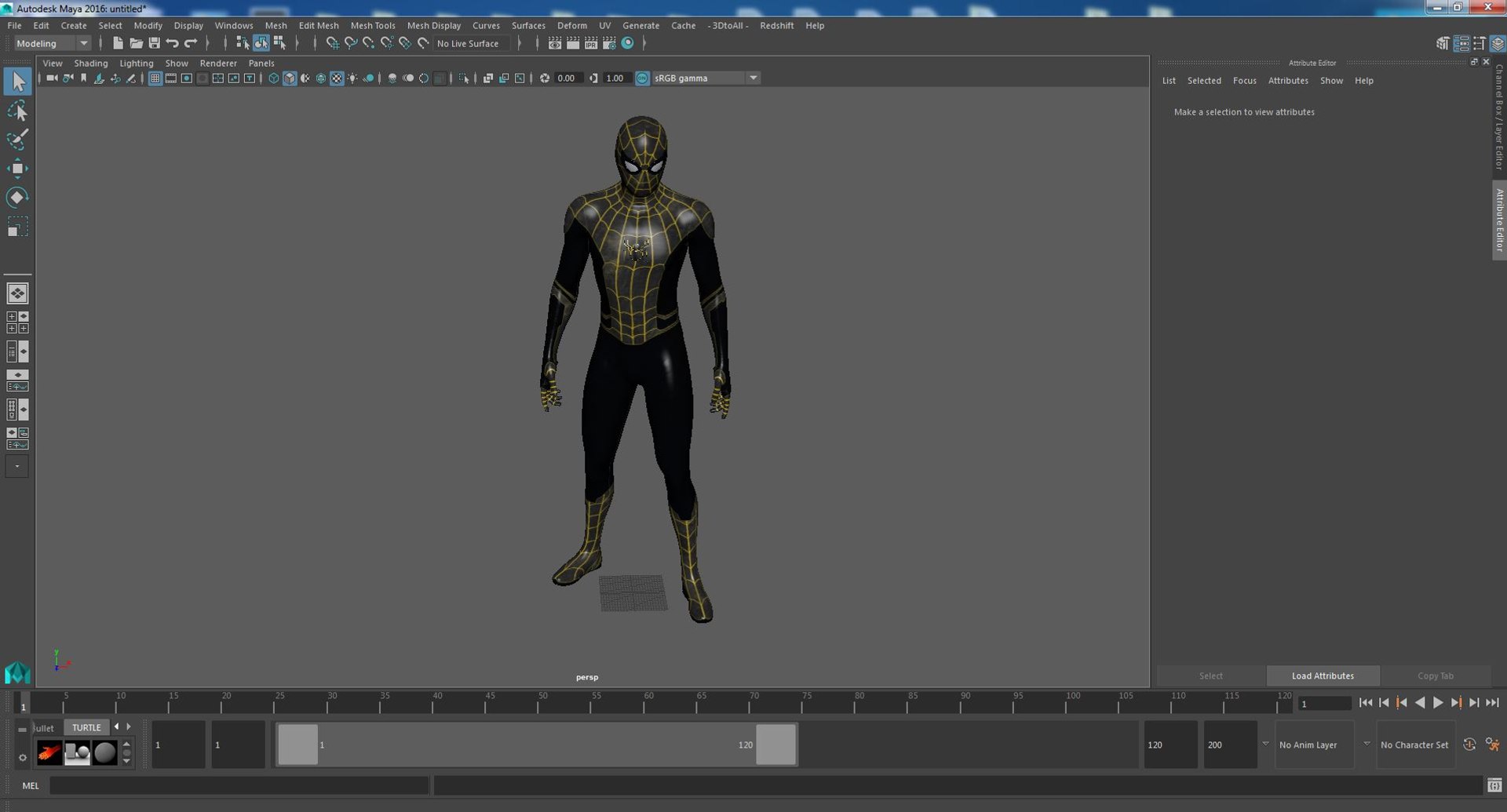This screenshot has height=812, width=1507.
Task: Click the Save Scene disk icon
Action: (x=154, y=43)
